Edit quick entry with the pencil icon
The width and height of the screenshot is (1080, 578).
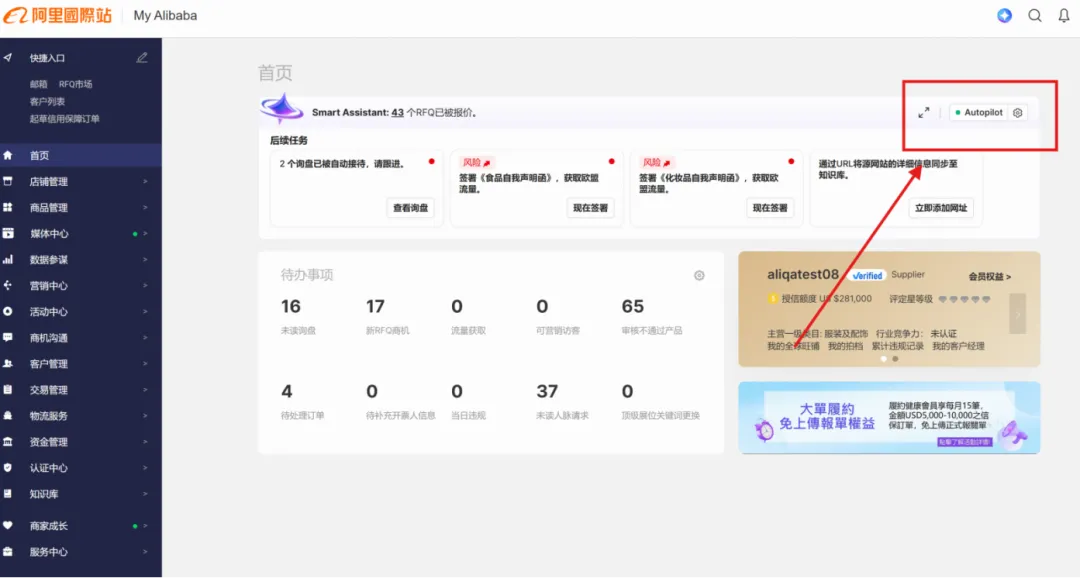click(x=142, y=58)
